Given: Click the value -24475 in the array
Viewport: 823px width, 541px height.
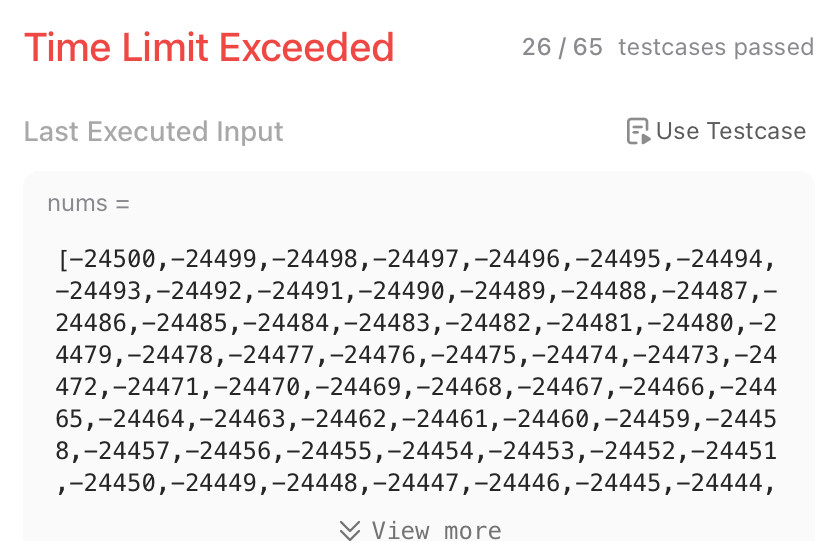Looking at the screenshot, I should click(x=474, y=355).
